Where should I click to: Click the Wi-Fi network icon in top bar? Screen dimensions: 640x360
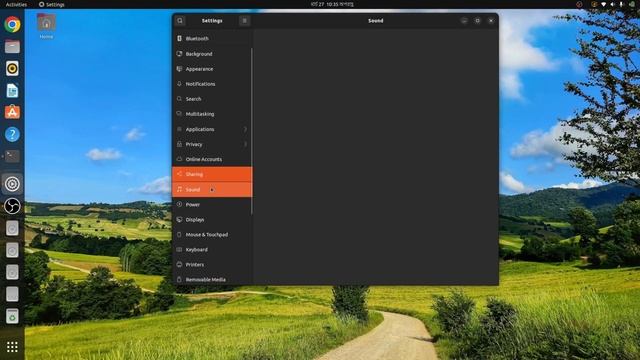point(603,4)
